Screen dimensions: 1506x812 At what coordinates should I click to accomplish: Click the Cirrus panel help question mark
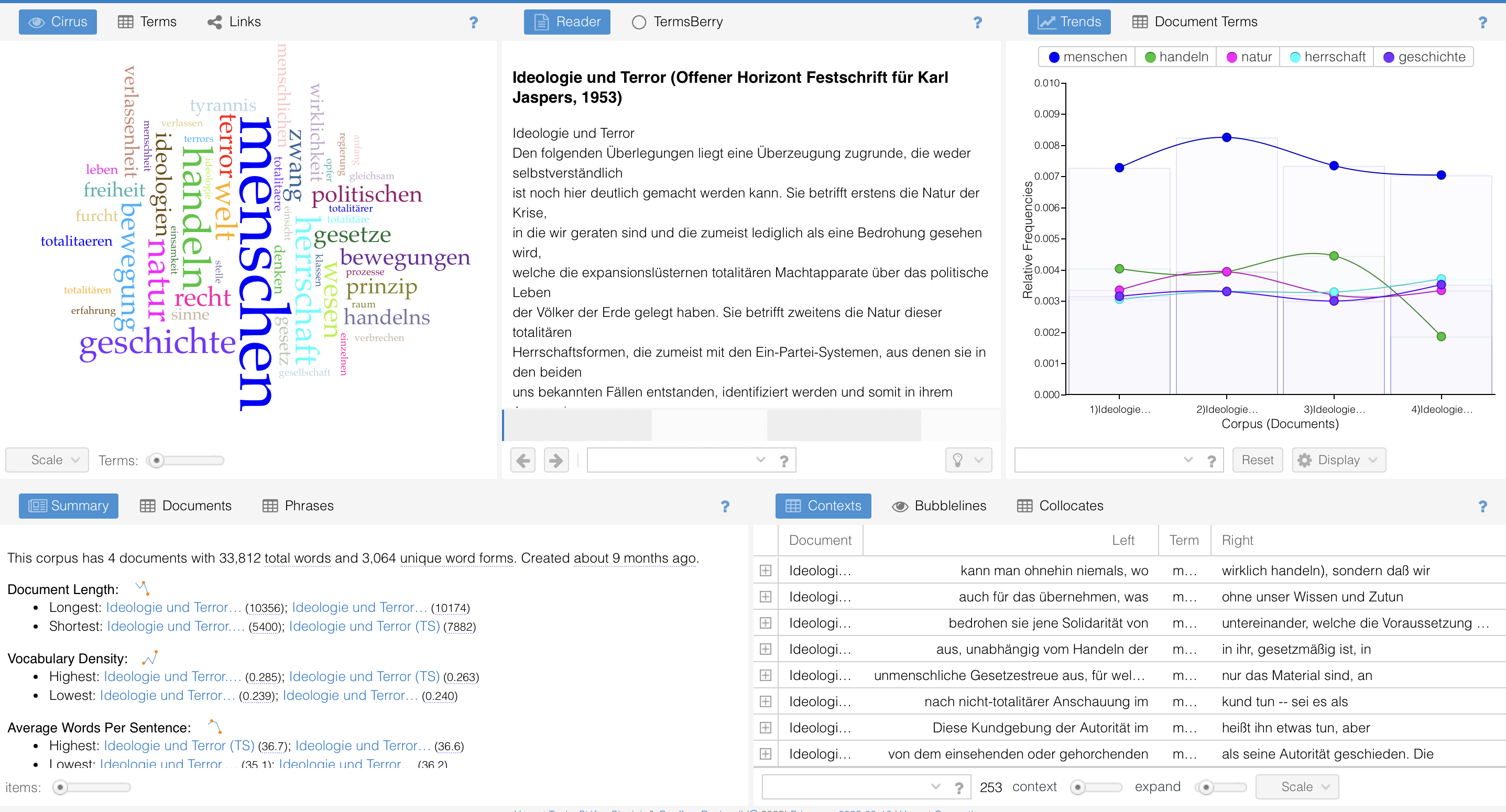coord(473,22)
